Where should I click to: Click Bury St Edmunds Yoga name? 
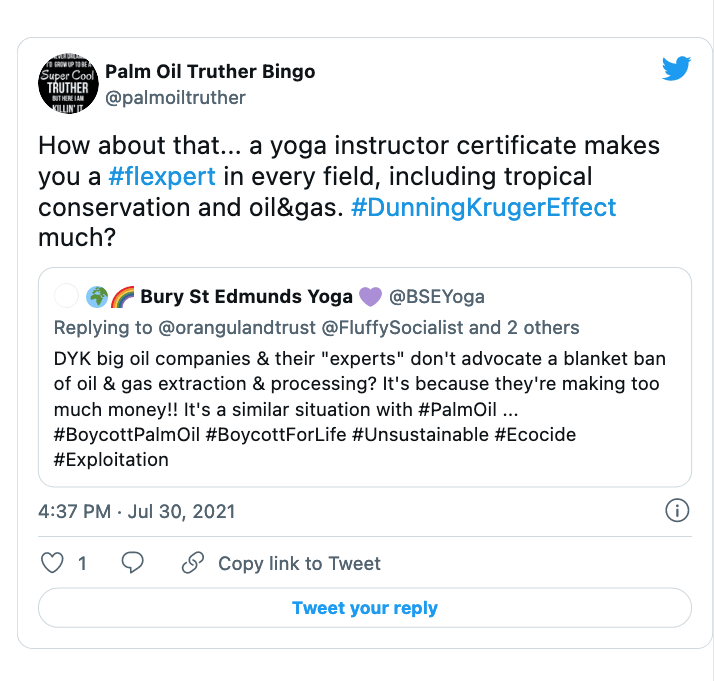(246, 296)
